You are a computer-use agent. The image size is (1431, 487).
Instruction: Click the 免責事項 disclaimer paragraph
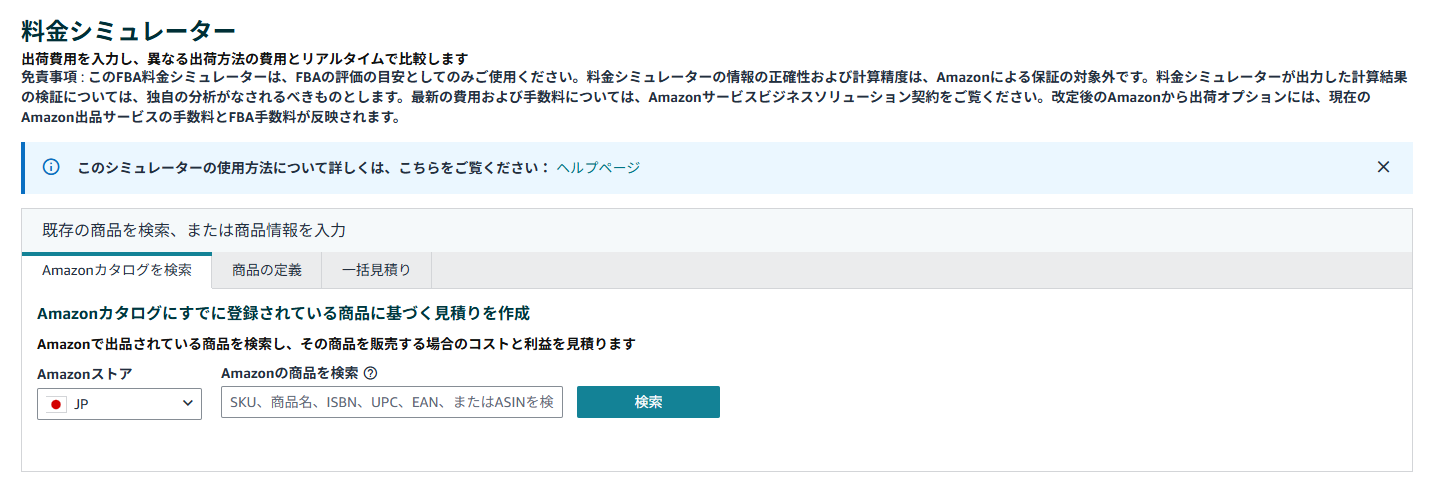(x=700, y=97)
